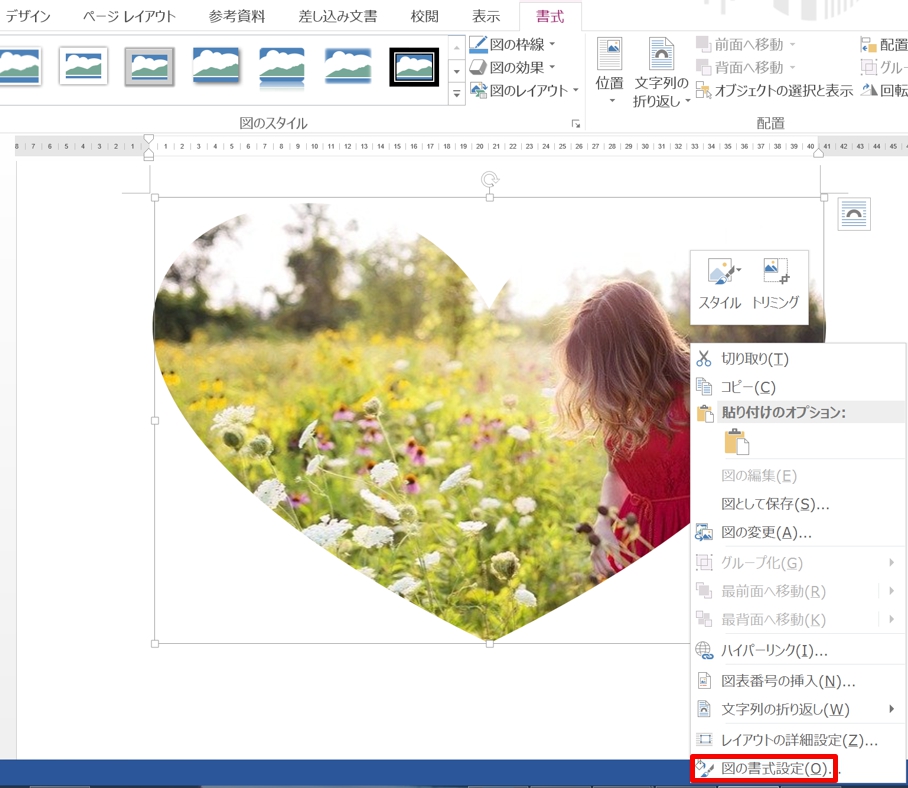
Task: Open オブジェクトの選択と表示 selection pane
Action: [774, 90]
